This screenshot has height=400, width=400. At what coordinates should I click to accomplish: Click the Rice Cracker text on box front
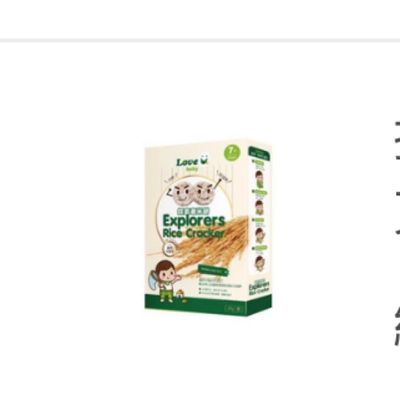(x=193, y=233)
